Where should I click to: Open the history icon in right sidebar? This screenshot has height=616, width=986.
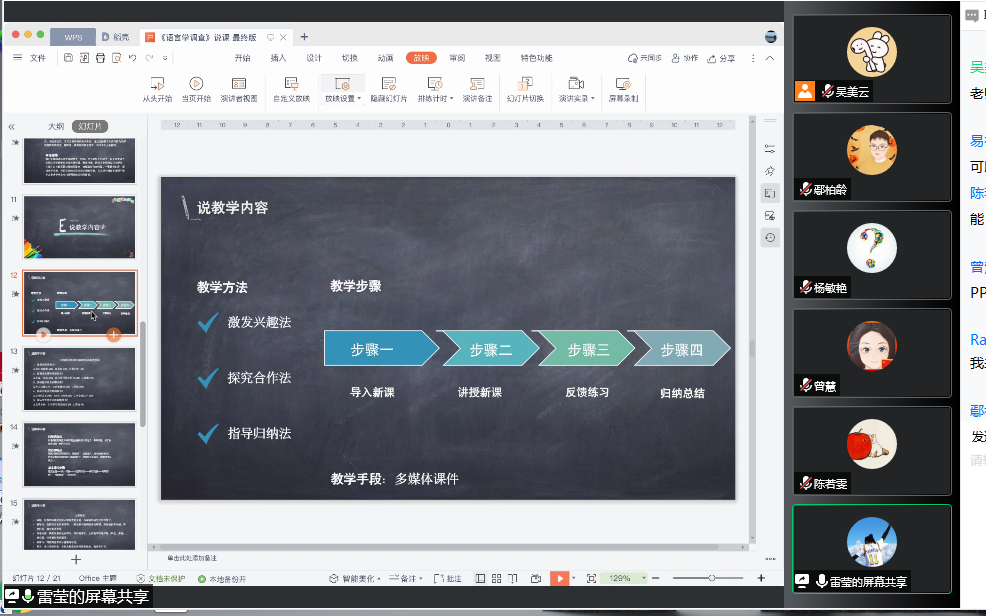(x=769, y=237)
